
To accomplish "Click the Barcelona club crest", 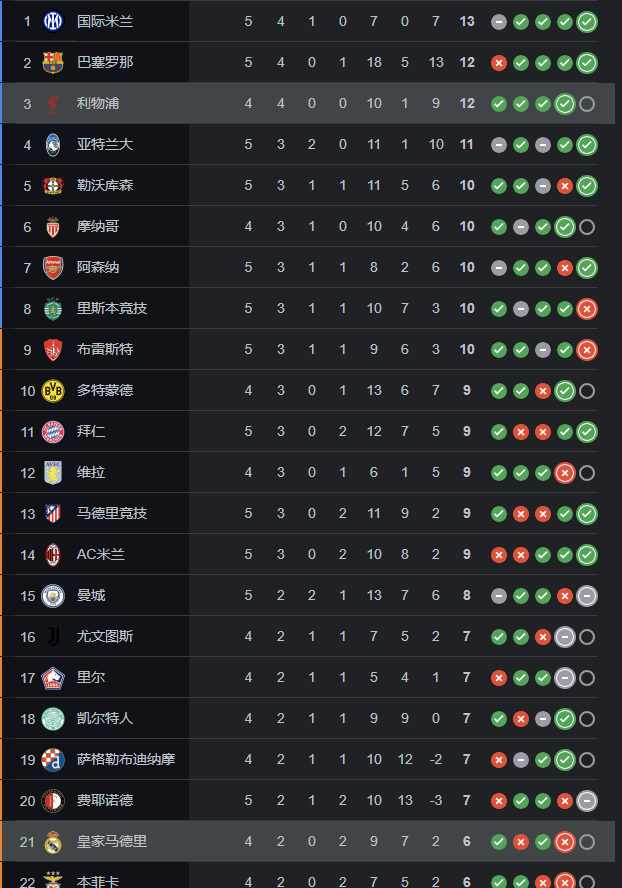I will point(53,62).
